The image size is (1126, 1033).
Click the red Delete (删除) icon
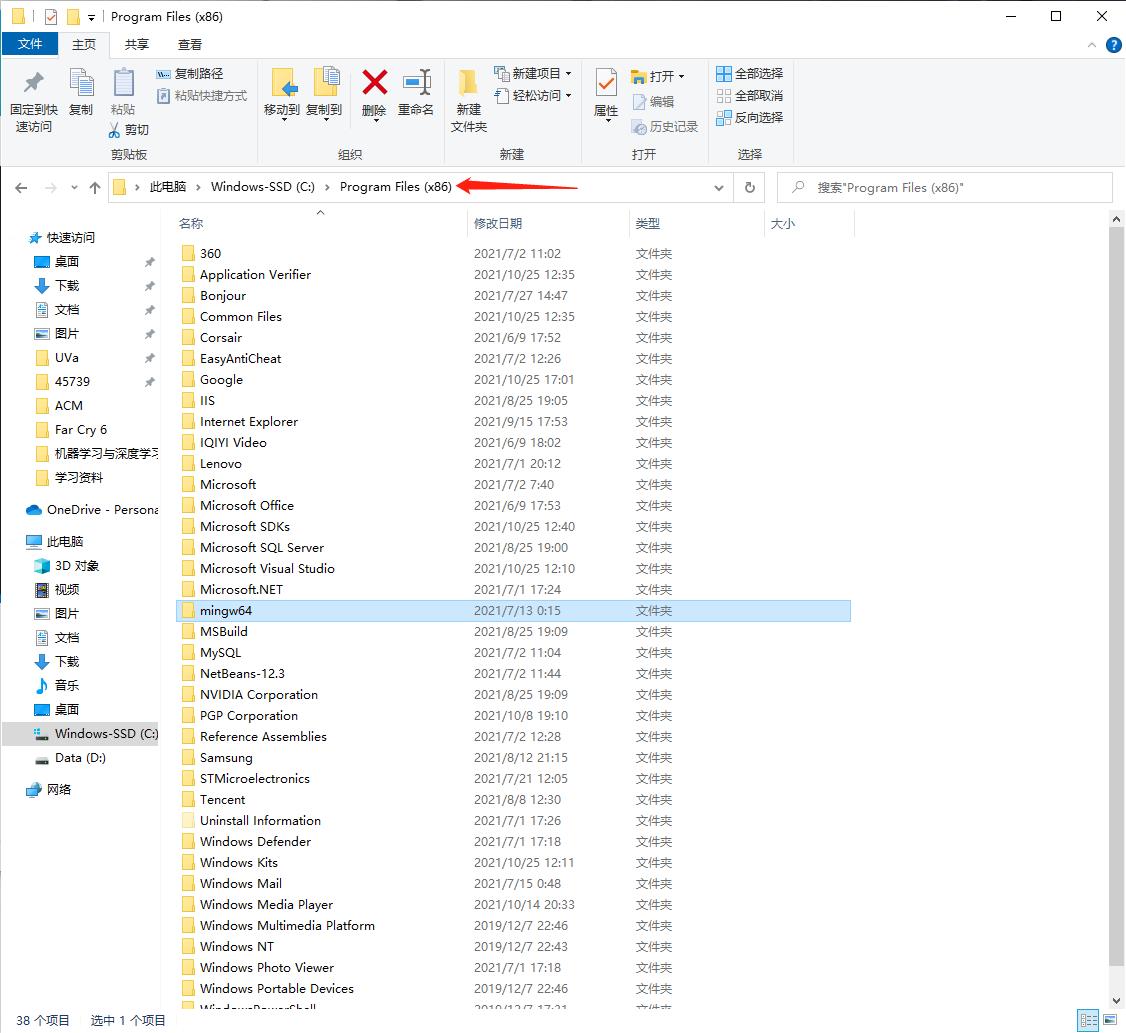pos(374,83)
